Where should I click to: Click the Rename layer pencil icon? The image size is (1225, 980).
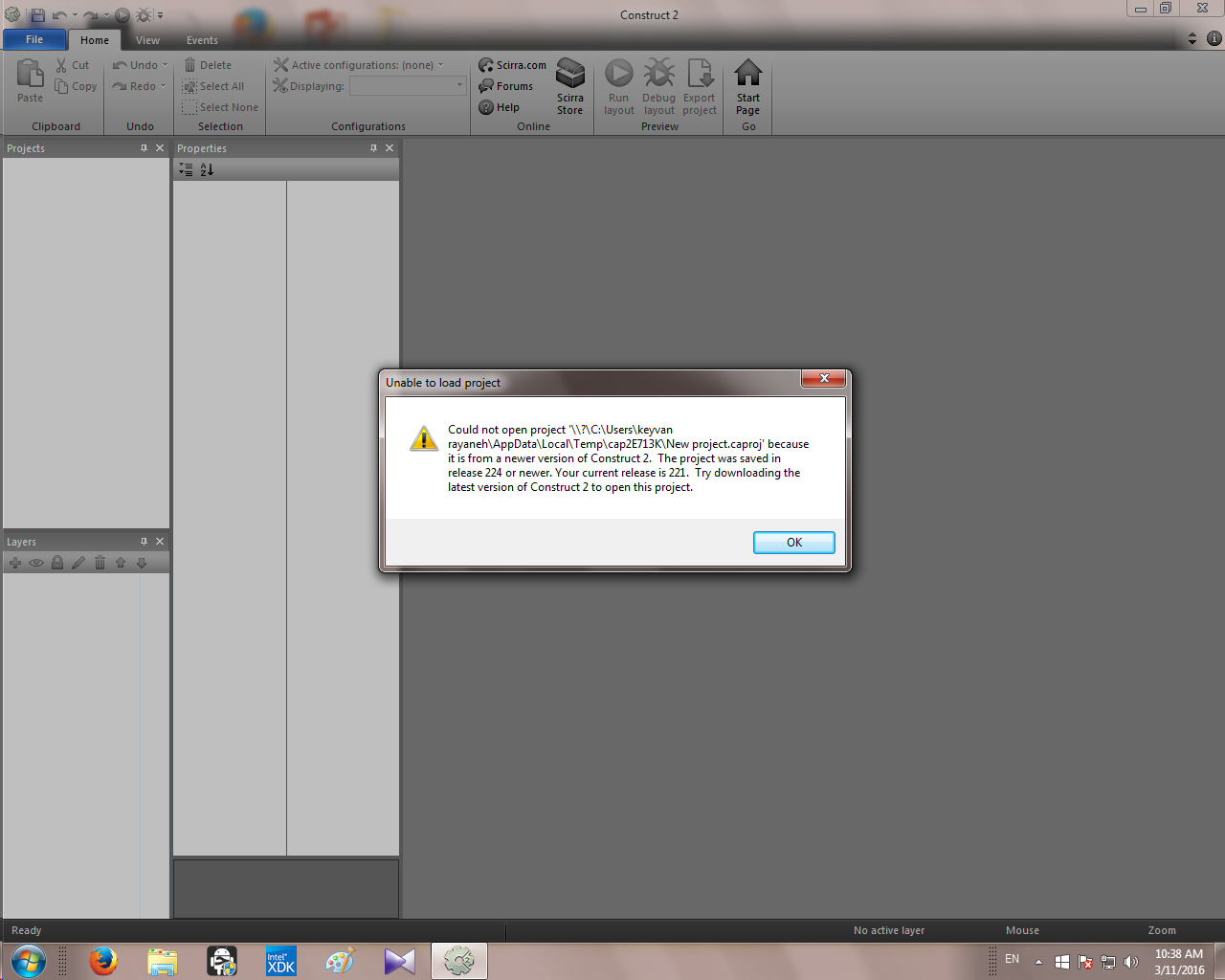78,563
